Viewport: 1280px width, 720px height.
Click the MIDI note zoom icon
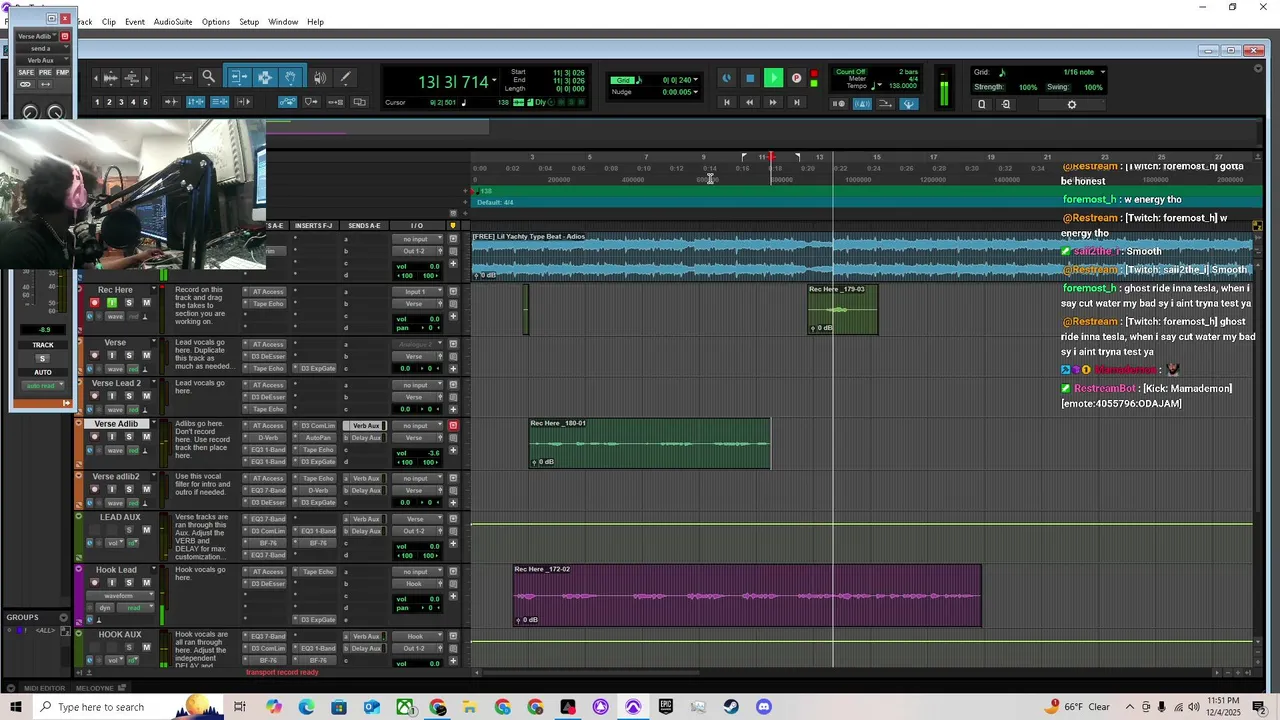pyautogui.click(x=131, y=77)
